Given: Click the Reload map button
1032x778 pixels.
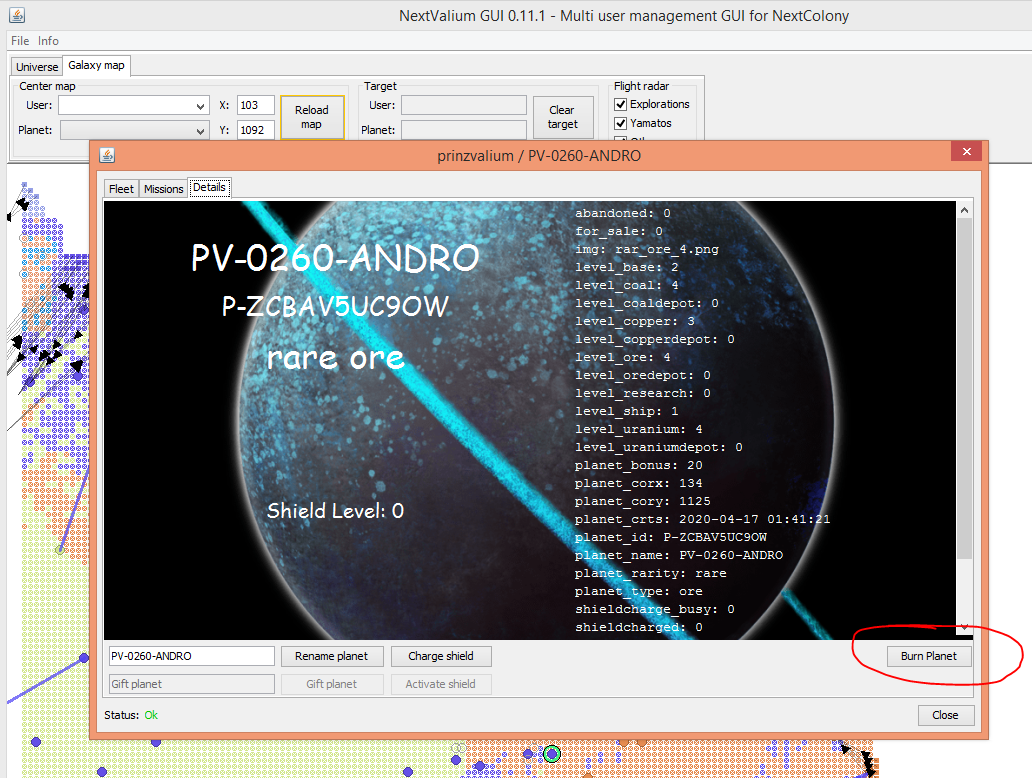Looking at the screenshot, I should 311,117.
